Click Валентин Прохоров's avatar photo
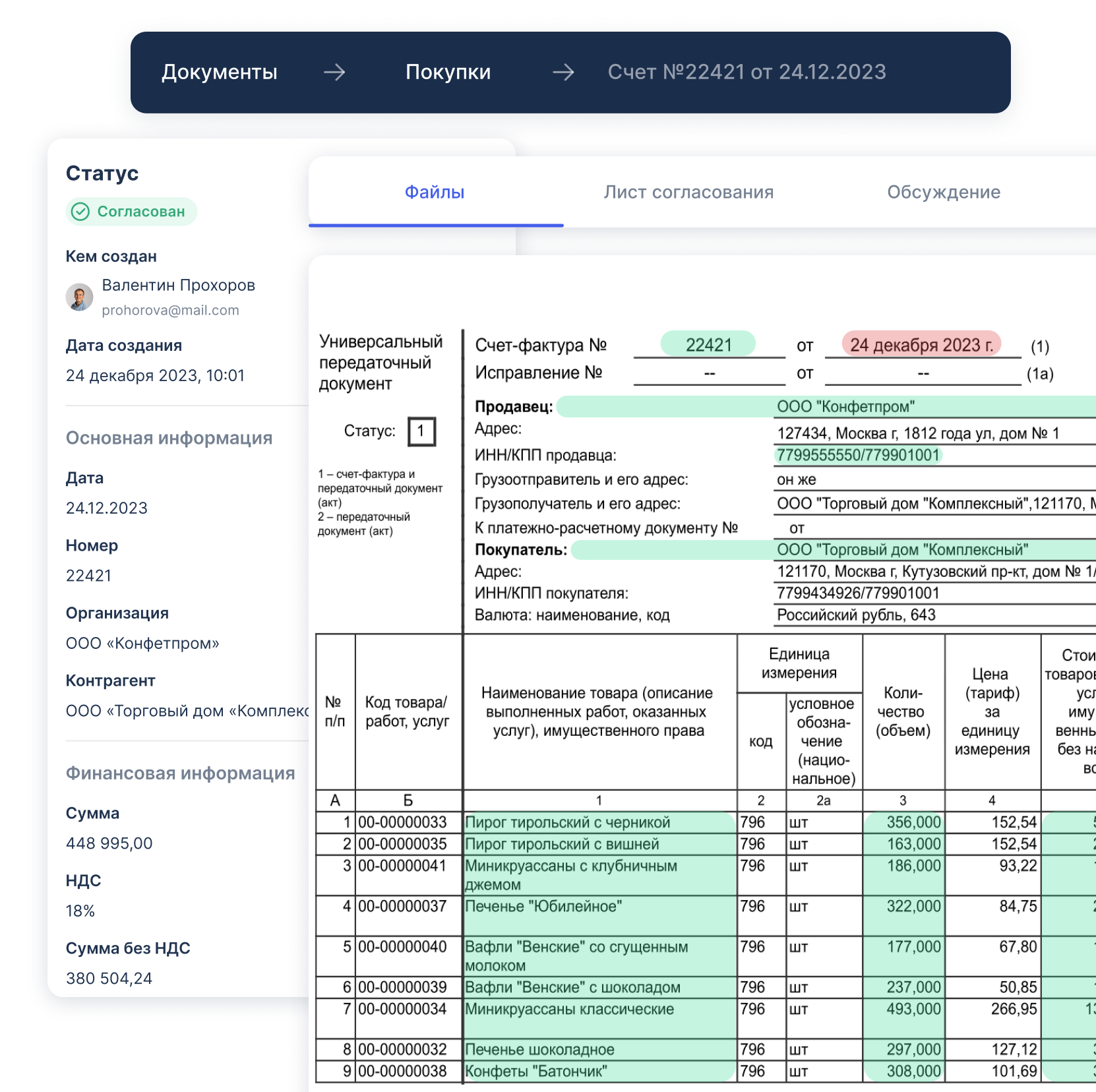This screenshot has width=1096, height=1092. click(79, 297)
